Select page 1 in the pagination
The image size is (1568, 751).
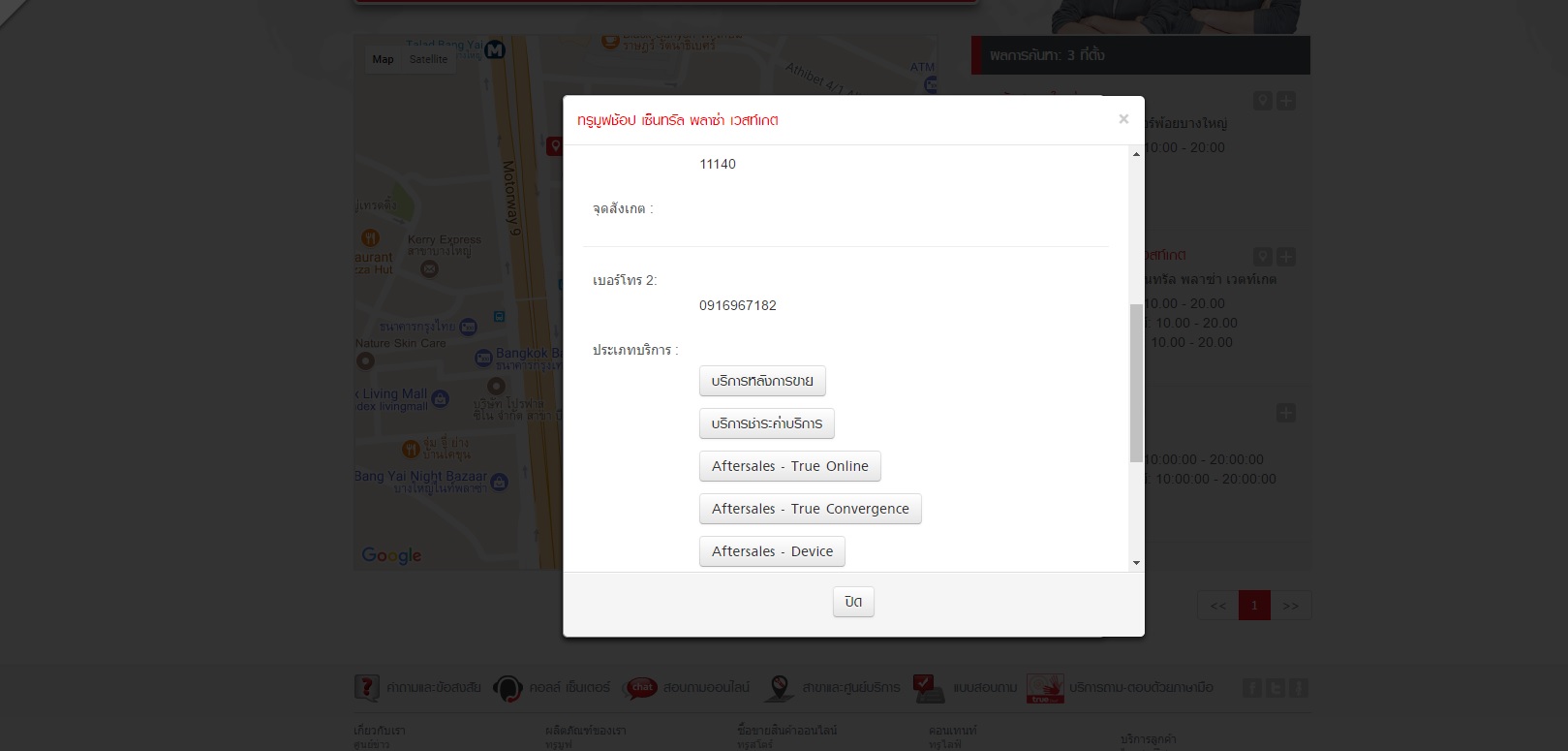pyautogui.click(x=1254, y=606)
